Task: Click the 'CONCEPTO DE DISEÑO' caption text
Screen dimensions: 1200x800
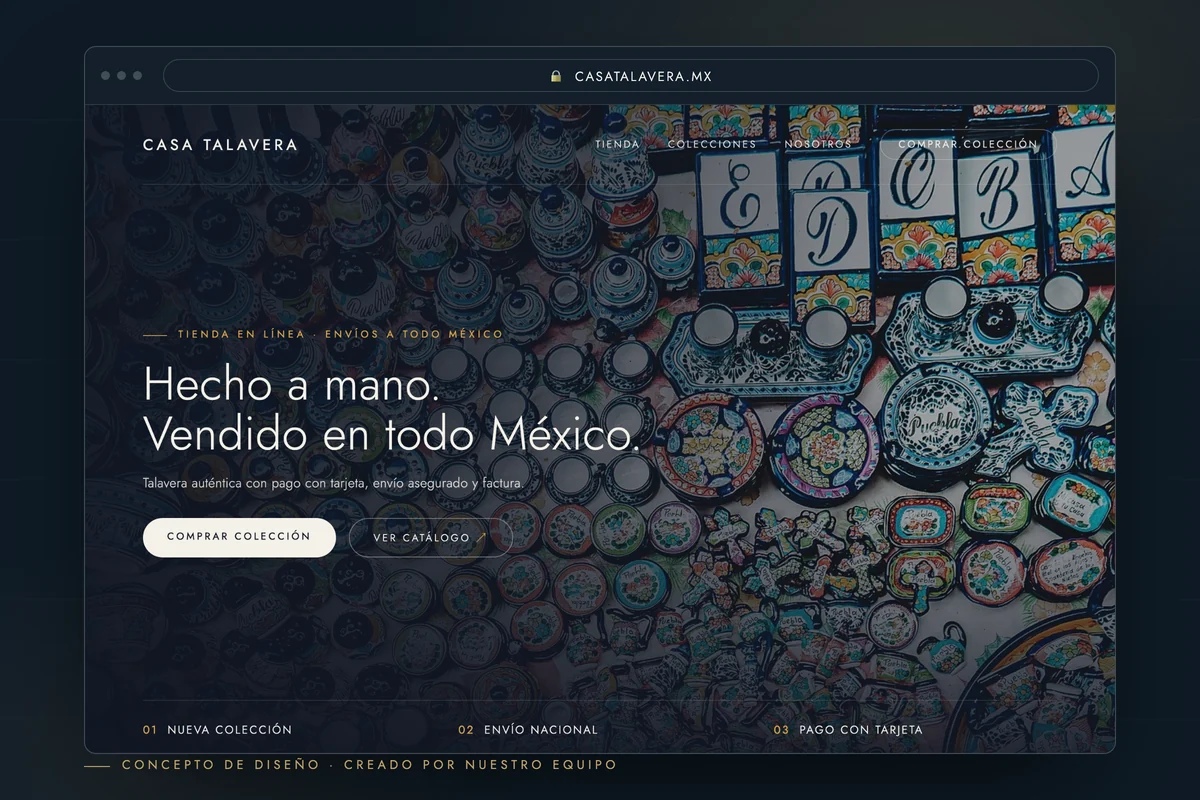Action: (x=221, y=765)
